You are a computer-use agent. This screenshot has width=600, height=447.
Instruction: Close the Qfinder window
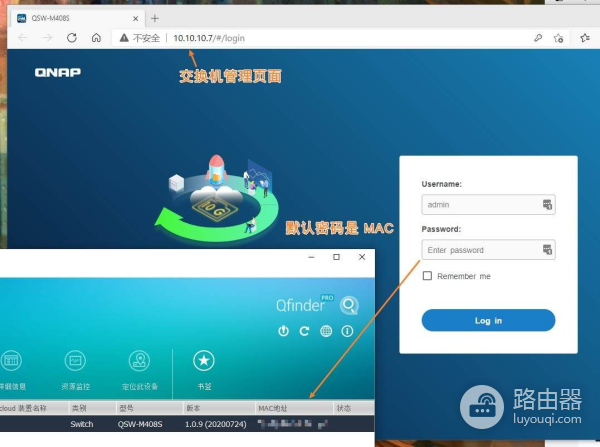(362, 257)
